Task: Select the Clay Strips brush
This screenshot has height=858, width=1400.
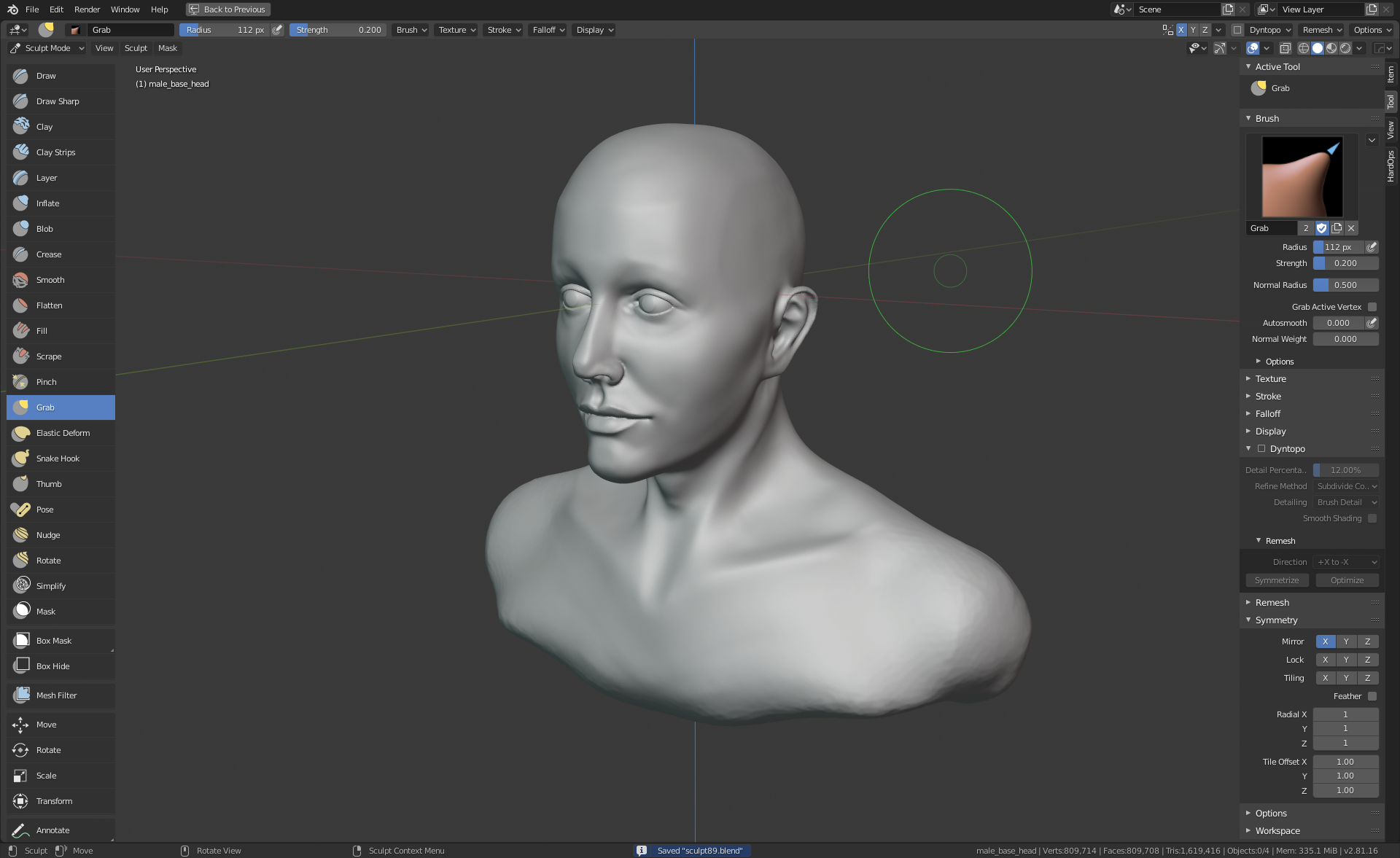Action: pos(56,152)
